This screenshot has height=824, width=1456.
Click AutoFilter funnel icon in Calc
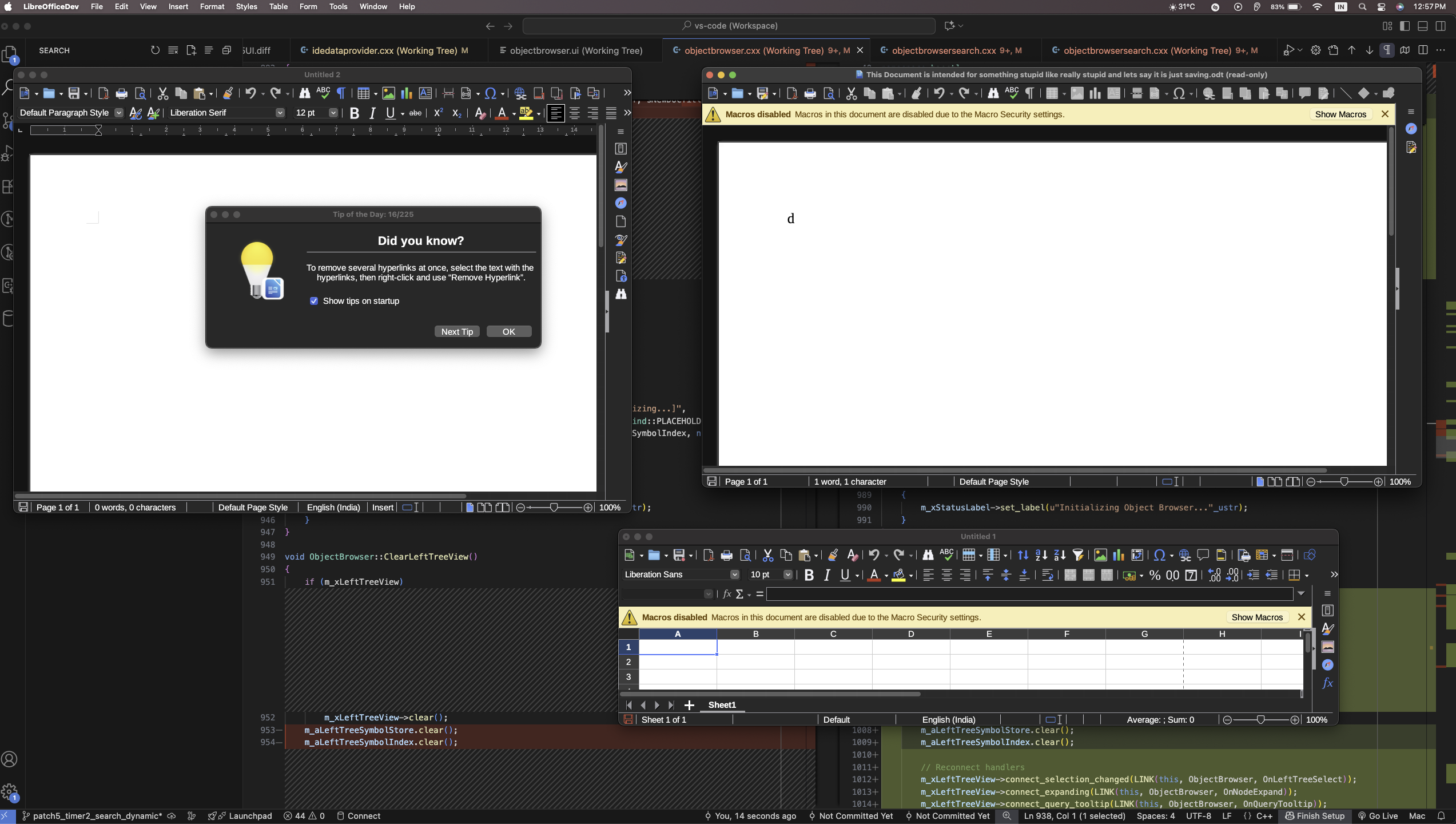tap(1078, 555)
